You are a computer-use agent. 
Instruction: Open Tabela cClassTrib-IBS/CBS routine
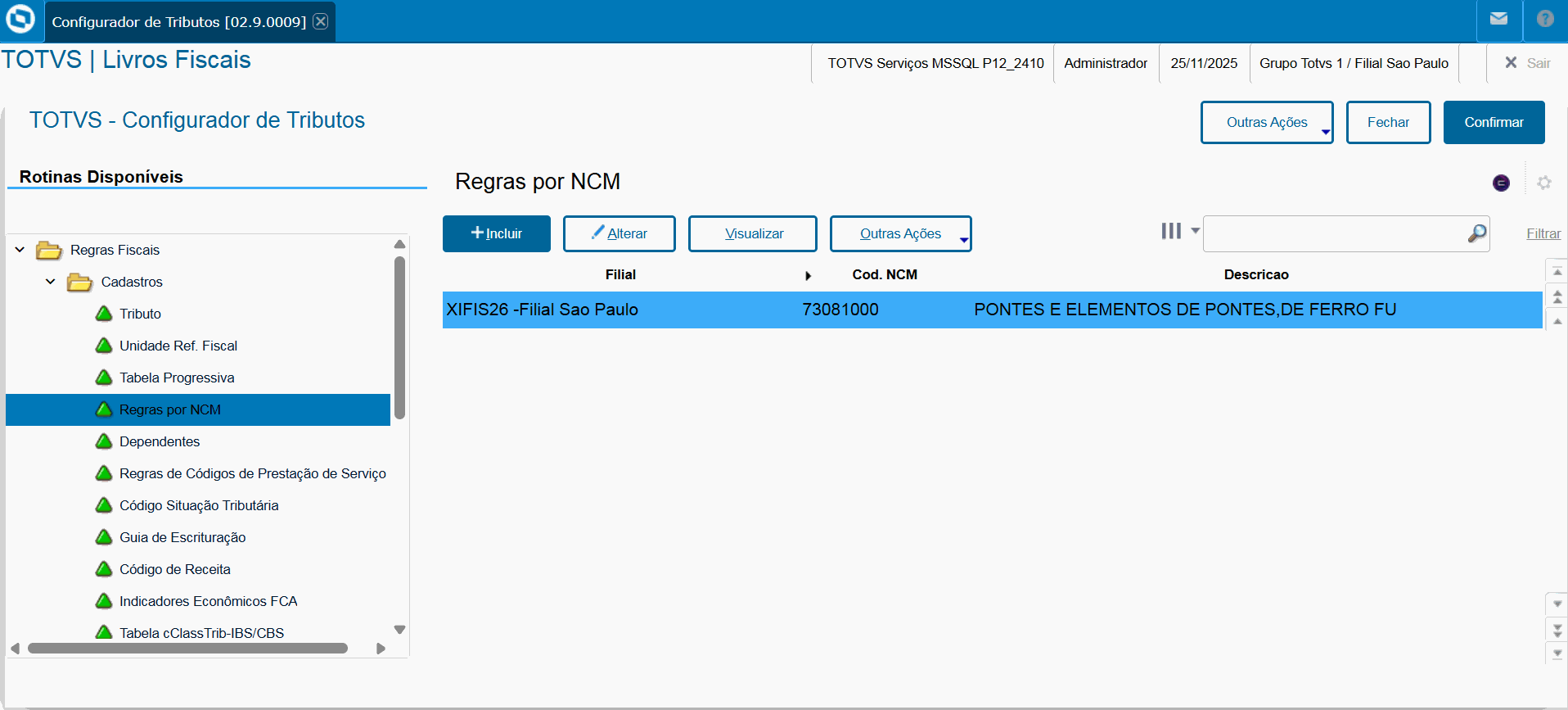pyautogui.click(x=201, y=633)
